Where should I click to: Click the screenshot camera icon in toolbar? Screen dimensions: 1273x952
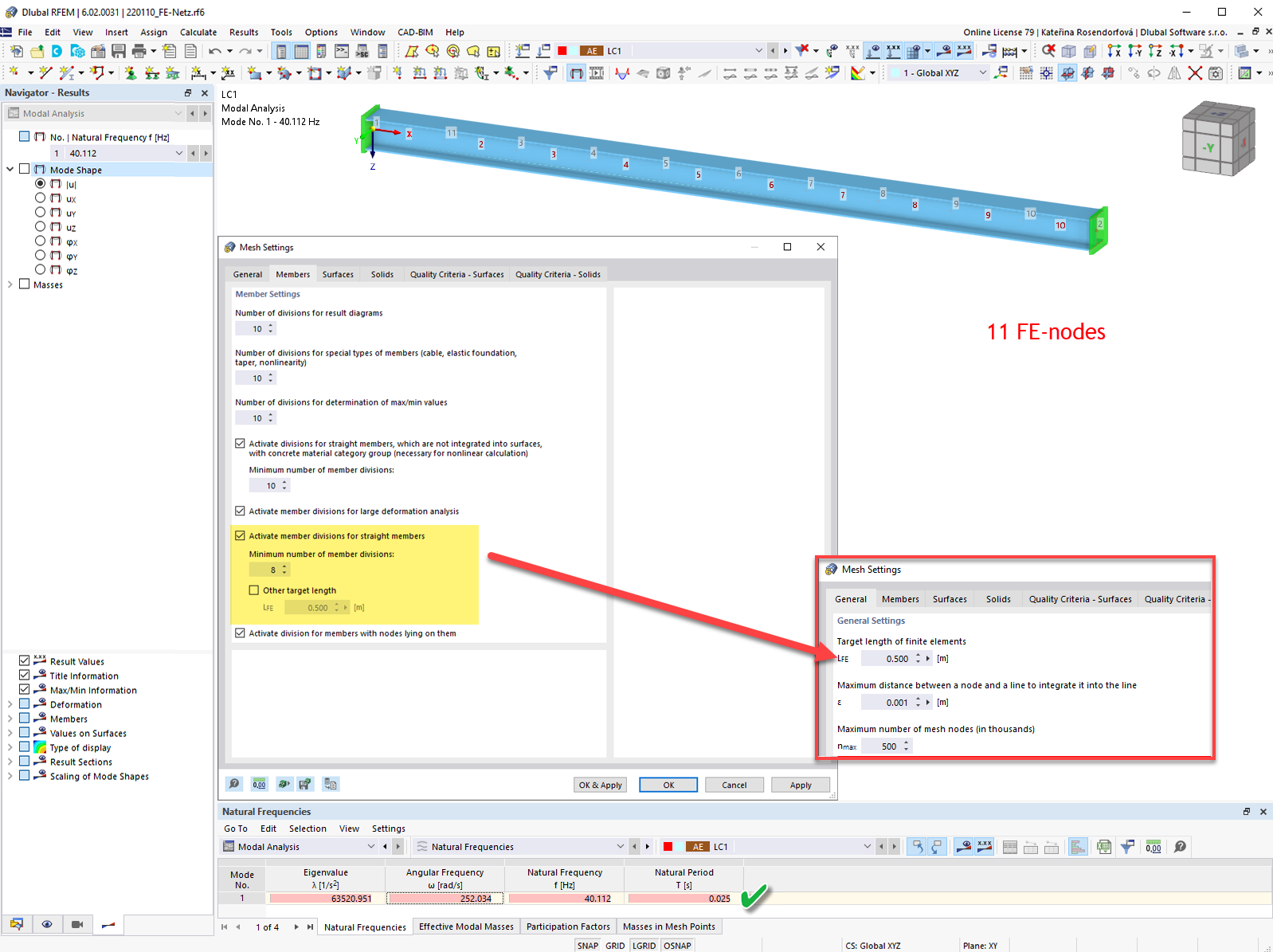tap(1216, 73)
